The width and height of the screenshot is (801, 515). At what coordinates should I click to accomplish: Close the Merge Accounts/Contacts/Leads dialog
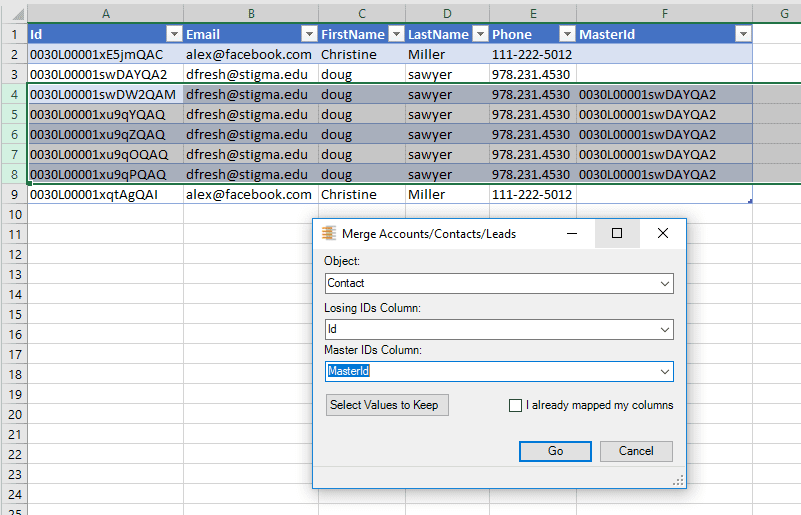(x=663, y=233)
